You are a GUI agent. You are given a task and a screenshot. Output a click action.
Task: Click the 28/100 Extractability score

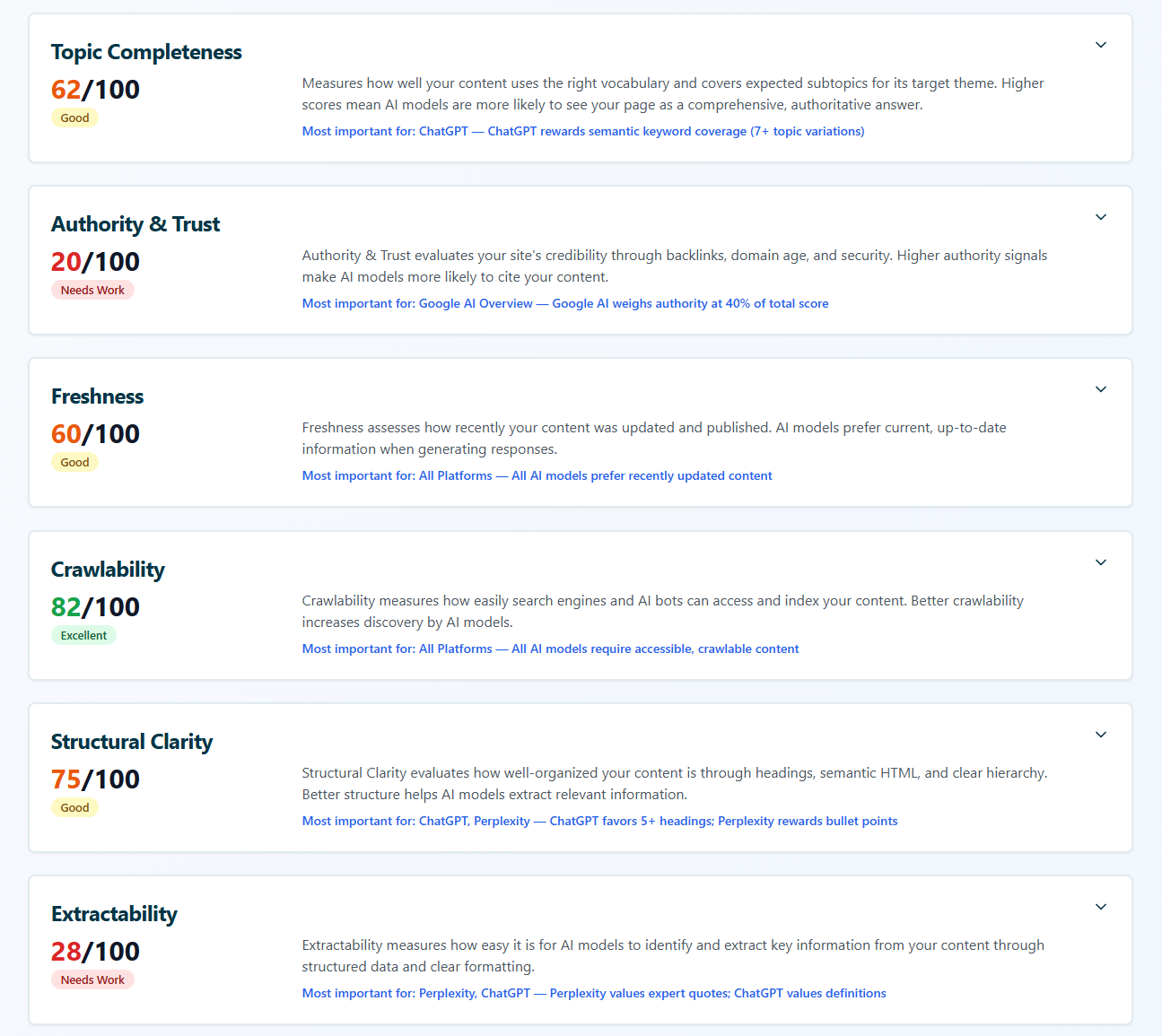pos(94,951)
